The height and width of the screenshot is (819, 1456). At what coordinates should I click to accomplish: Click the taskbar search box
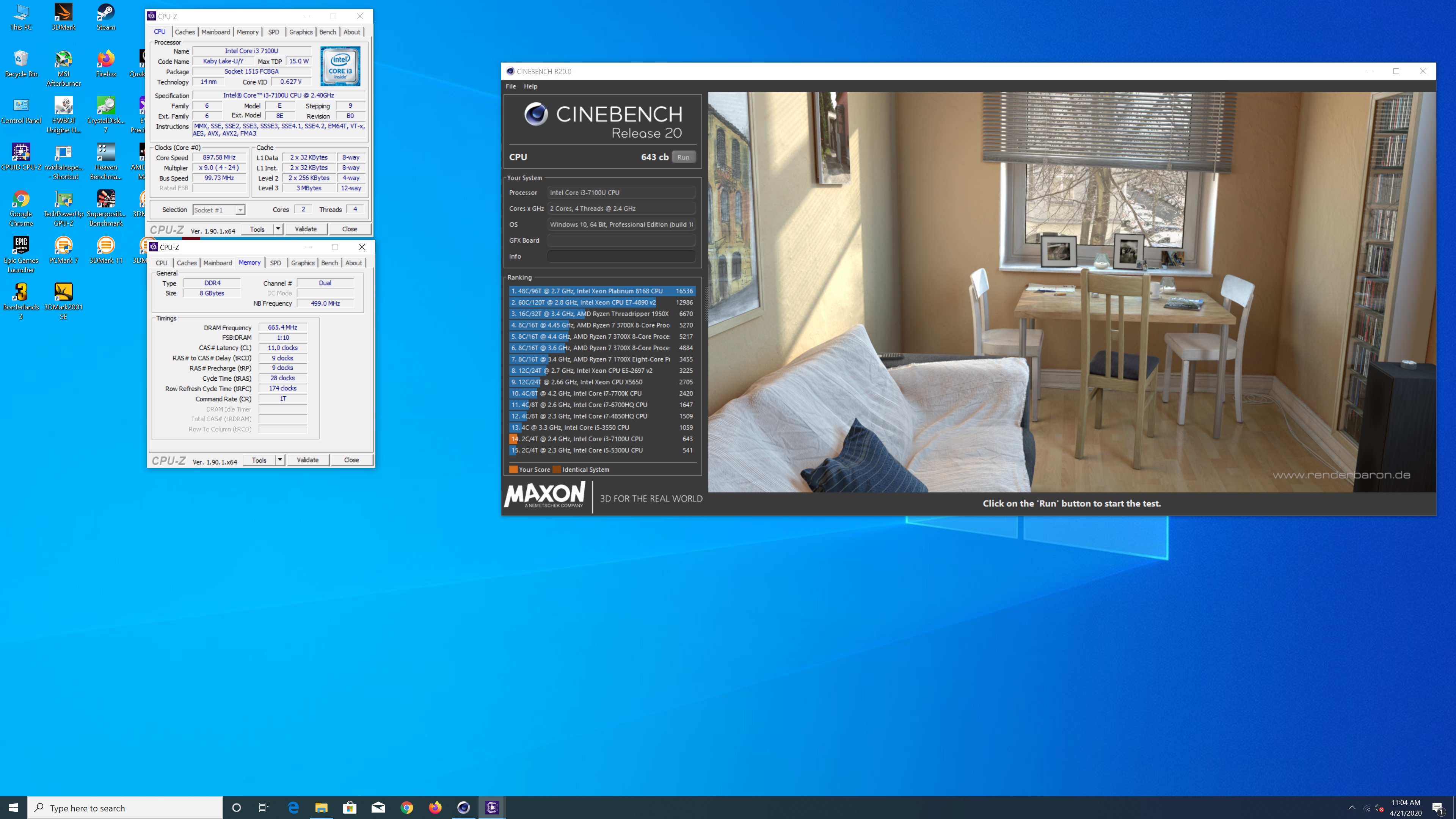[x=125, y=808]
